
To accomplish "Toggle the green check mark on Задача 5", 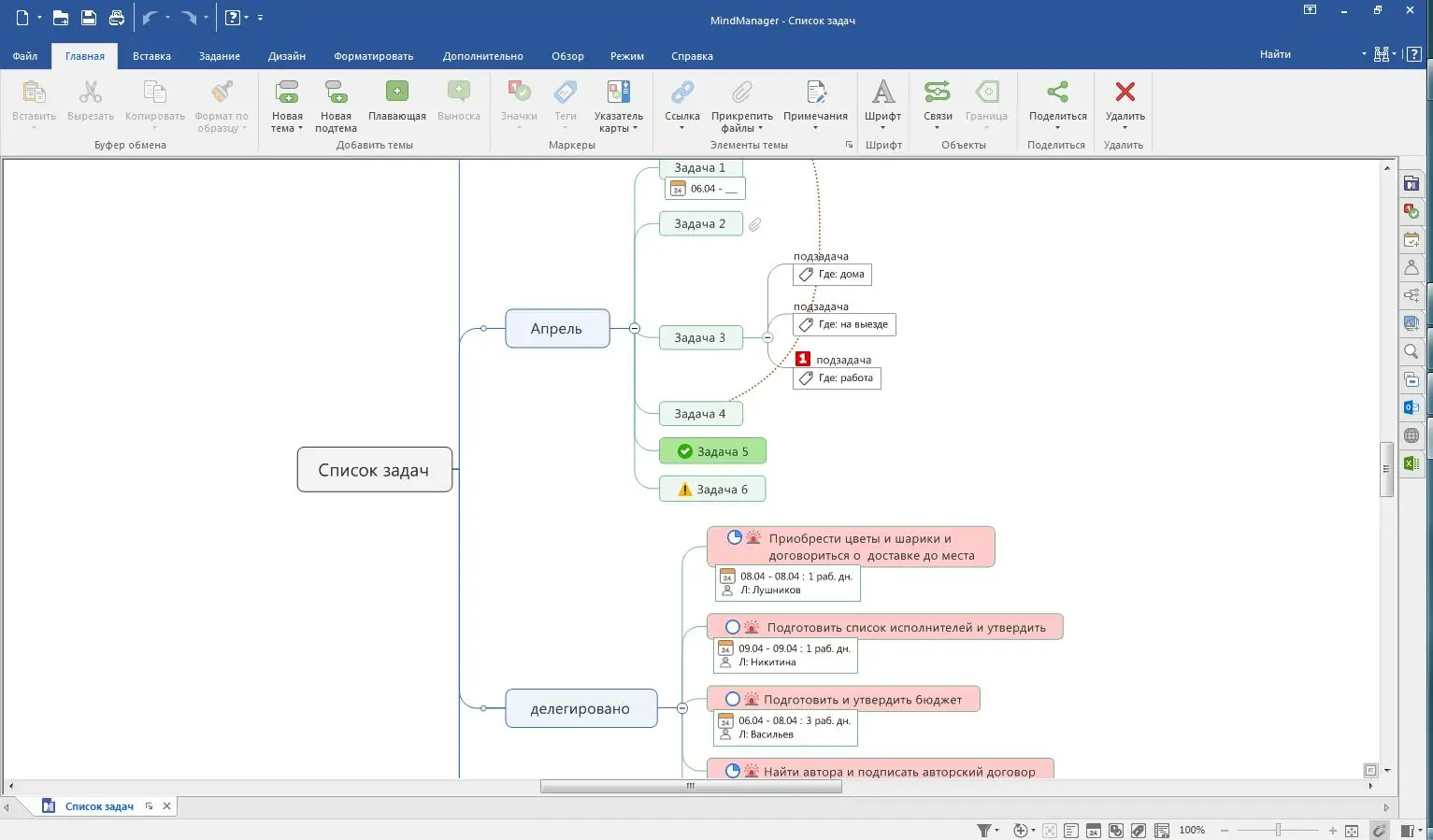I will 685,451.
